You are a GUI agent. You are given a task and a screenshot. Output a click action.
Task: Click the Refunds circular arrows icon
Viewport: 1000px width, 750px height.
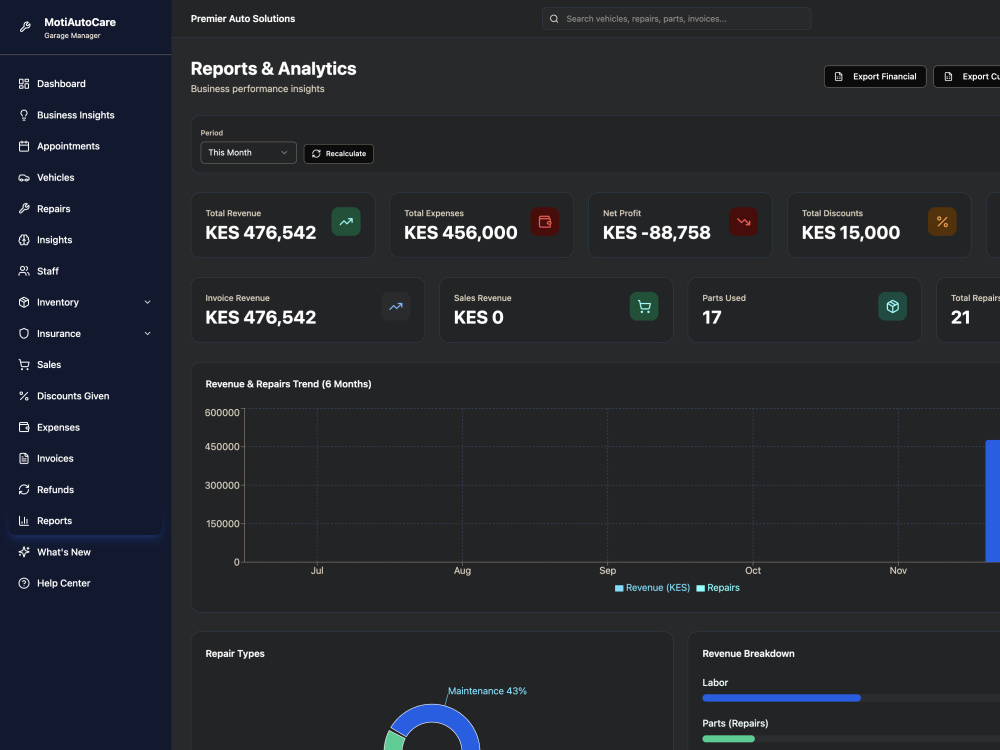(x=24, y=490)
